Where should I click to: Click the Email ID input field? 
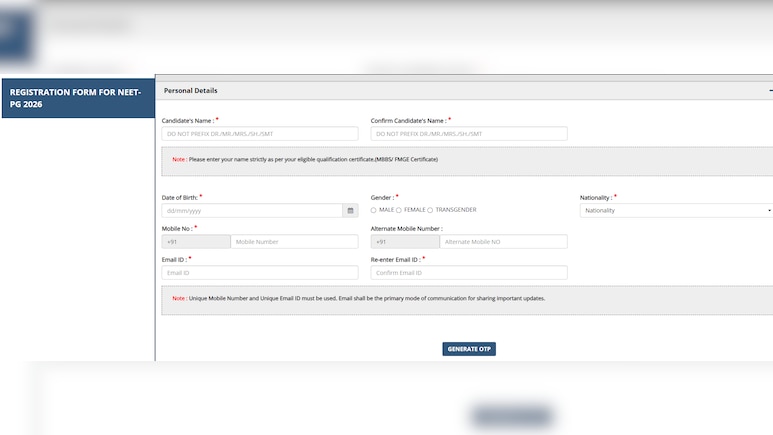click(x=260, y=273)
